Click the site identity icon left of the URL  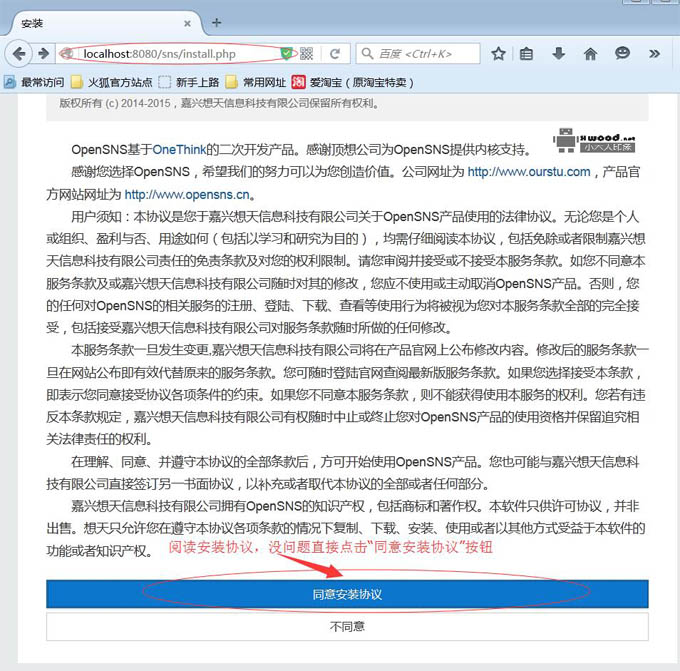coord(67,54)
